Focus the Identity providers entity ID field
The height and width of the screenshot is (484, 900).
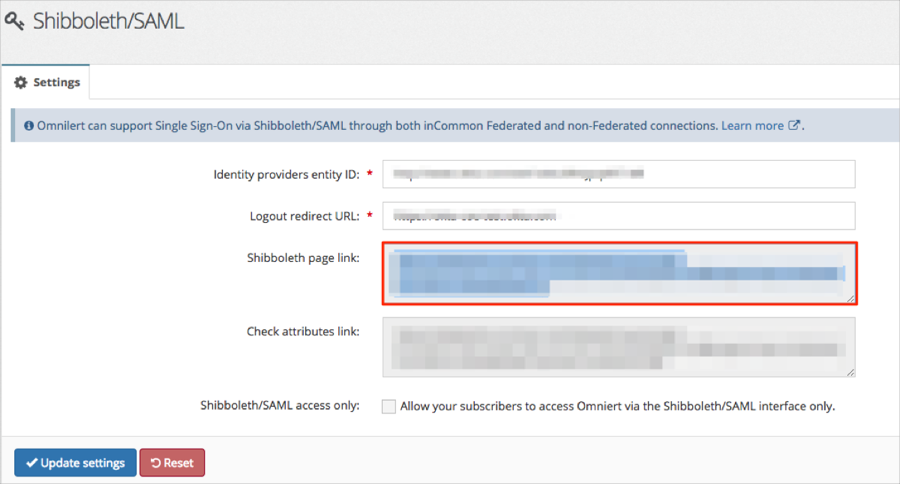(x=618, y=174)
